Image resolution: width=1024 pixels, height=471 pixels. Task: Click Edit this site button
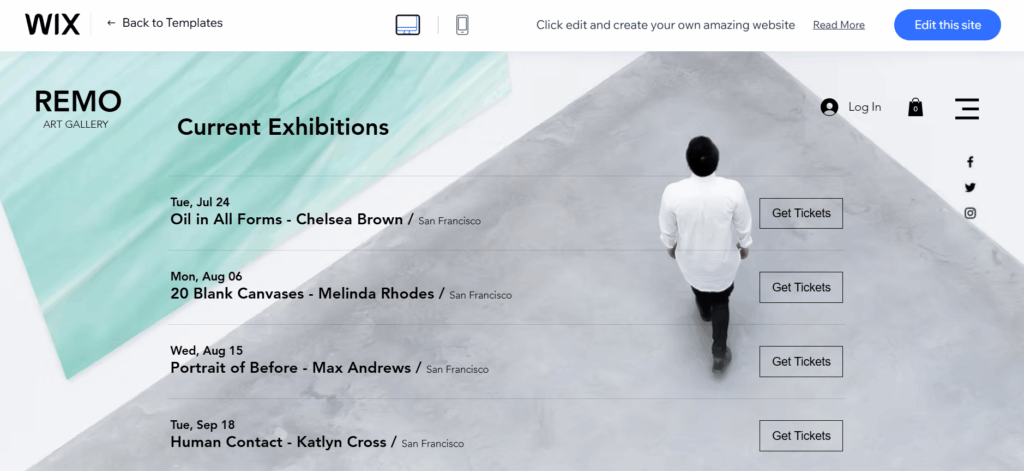click(948, 25)
